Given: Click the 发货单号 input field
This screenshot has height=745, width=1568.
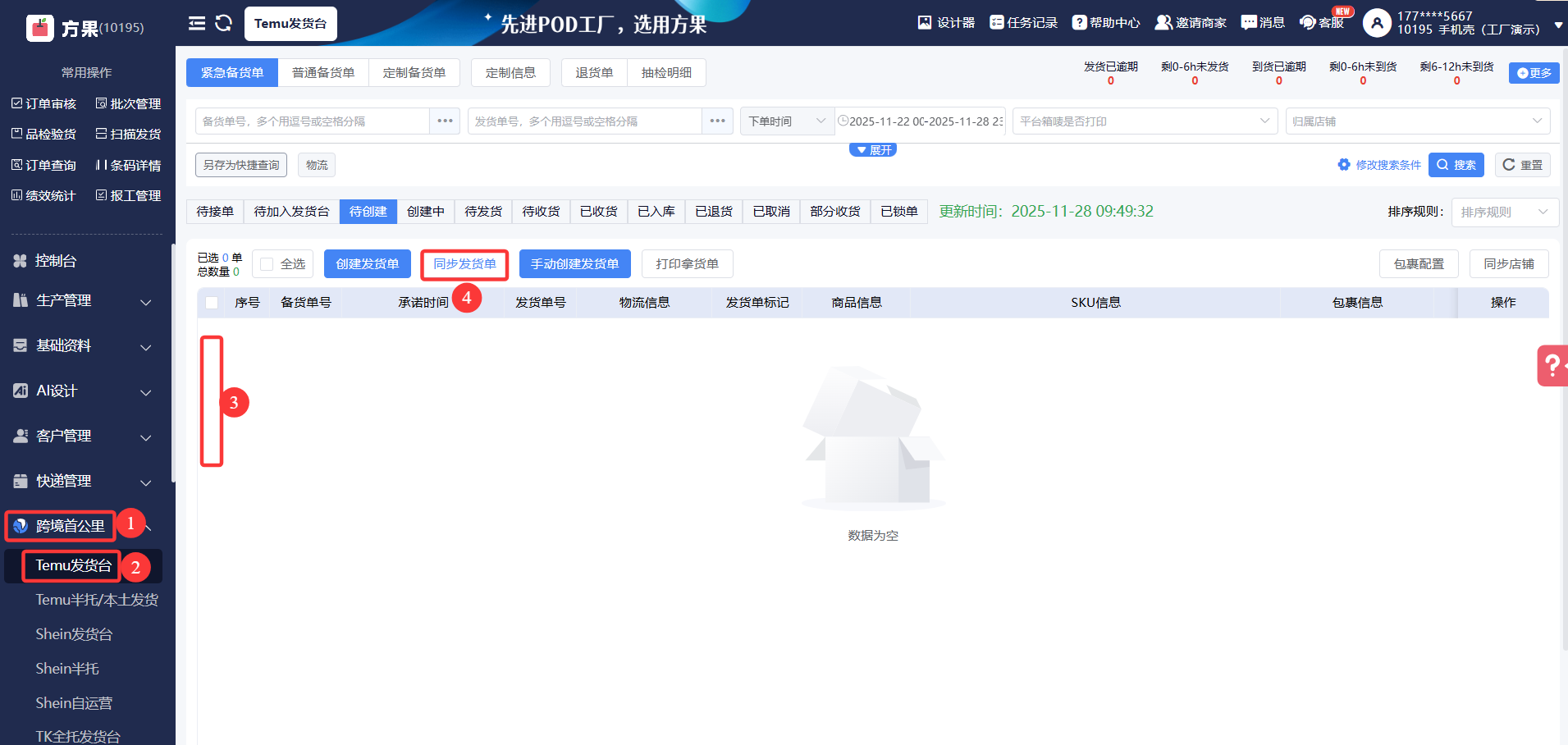Looking at the screenshot, I should point(585,121).
